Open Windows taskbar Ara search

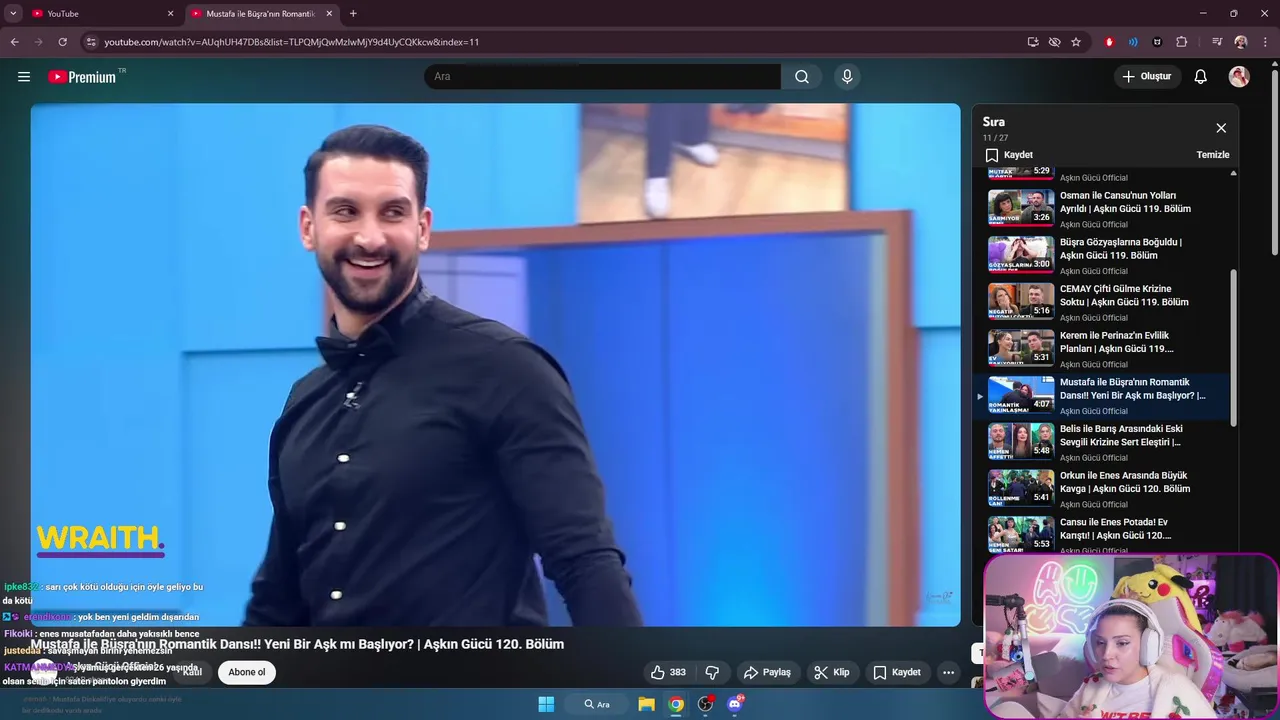click(597, 704)
